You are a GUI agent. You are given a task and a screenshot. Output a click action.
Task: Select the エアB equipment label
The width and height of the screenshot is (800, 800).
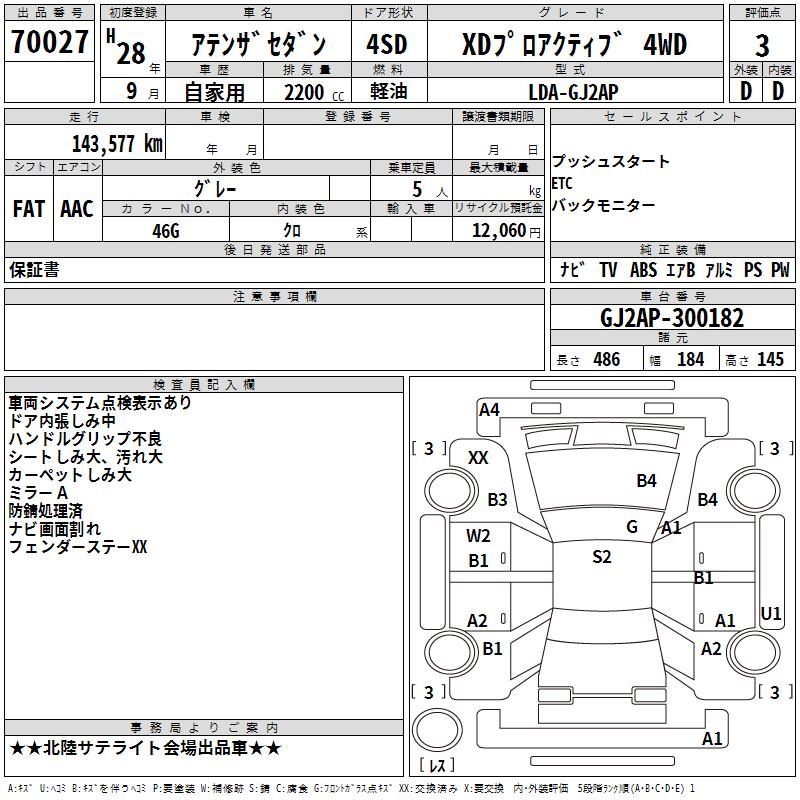[x=681, y=269]
